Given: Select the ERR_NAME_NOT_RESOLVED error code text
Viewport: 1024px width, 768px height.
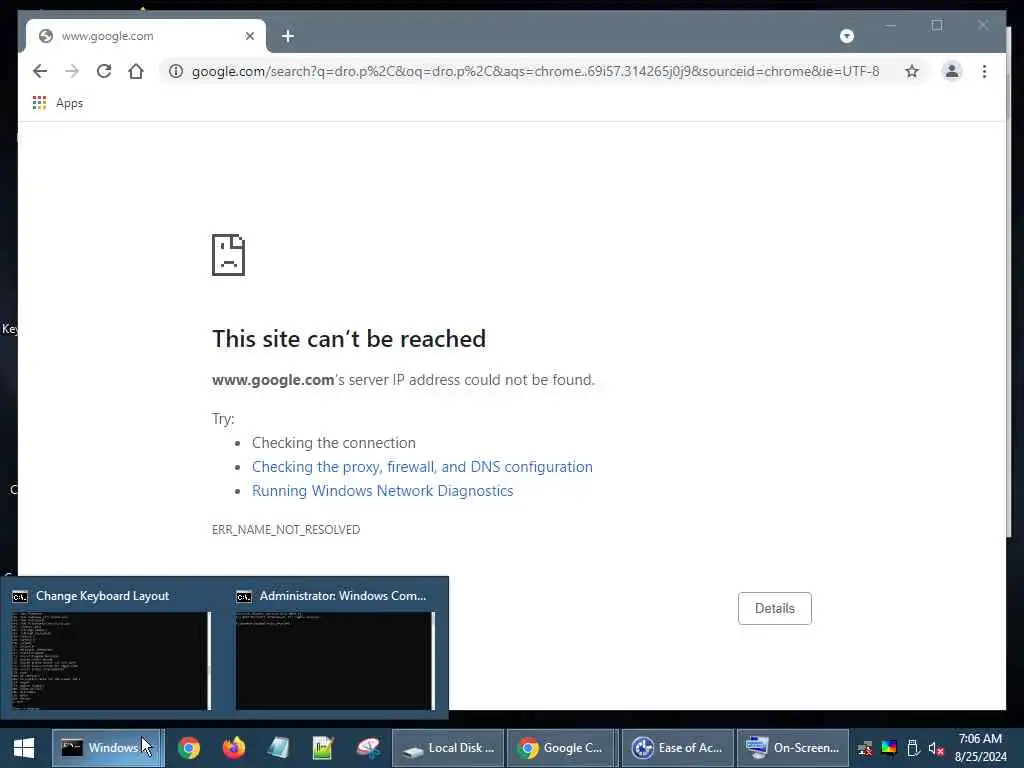Looking at the screenshot, I should coord(286,530).
